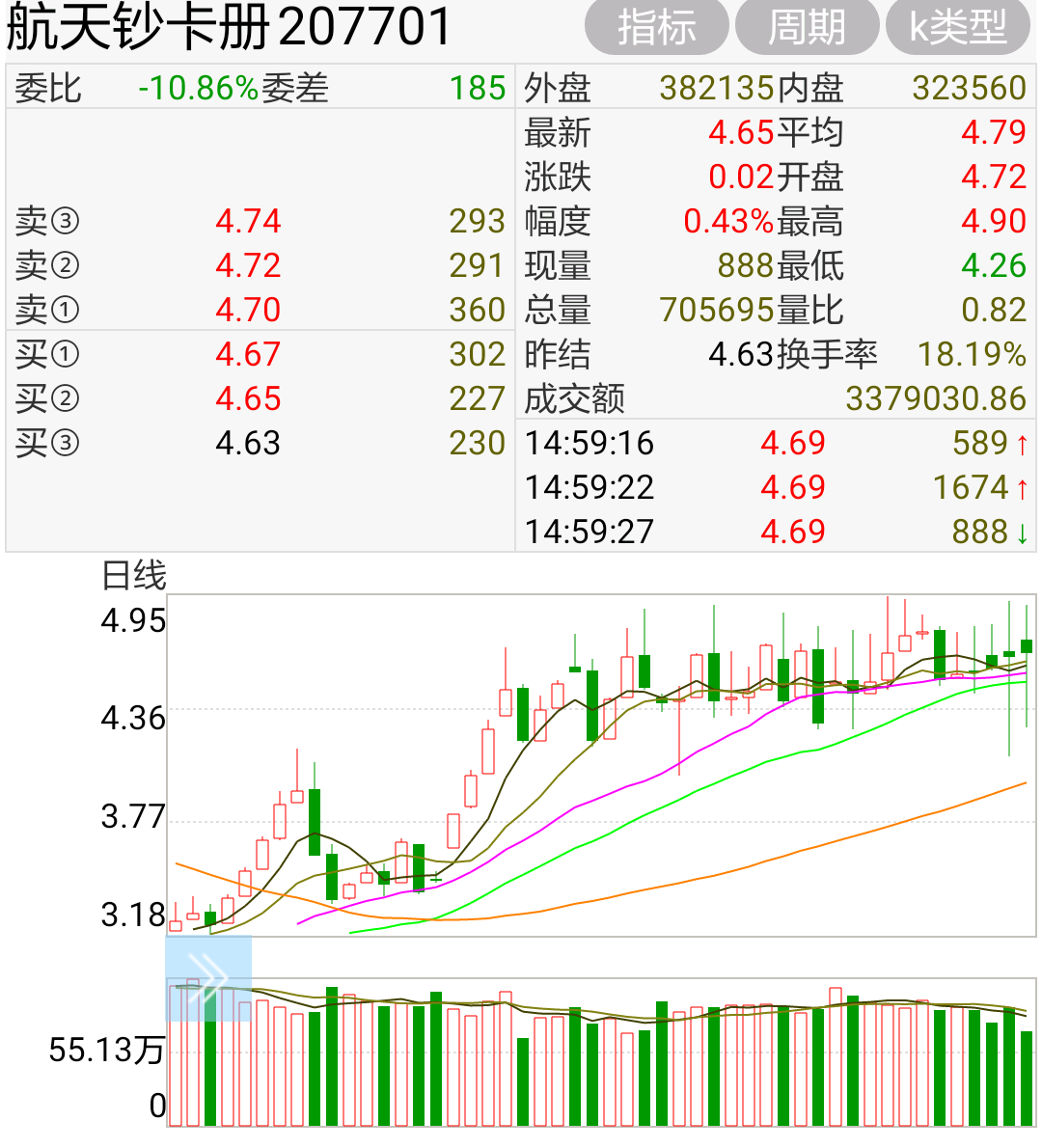Select the 买③ price 4.63
This screenshot has height=1148, width=1042.
click(248, 443)
